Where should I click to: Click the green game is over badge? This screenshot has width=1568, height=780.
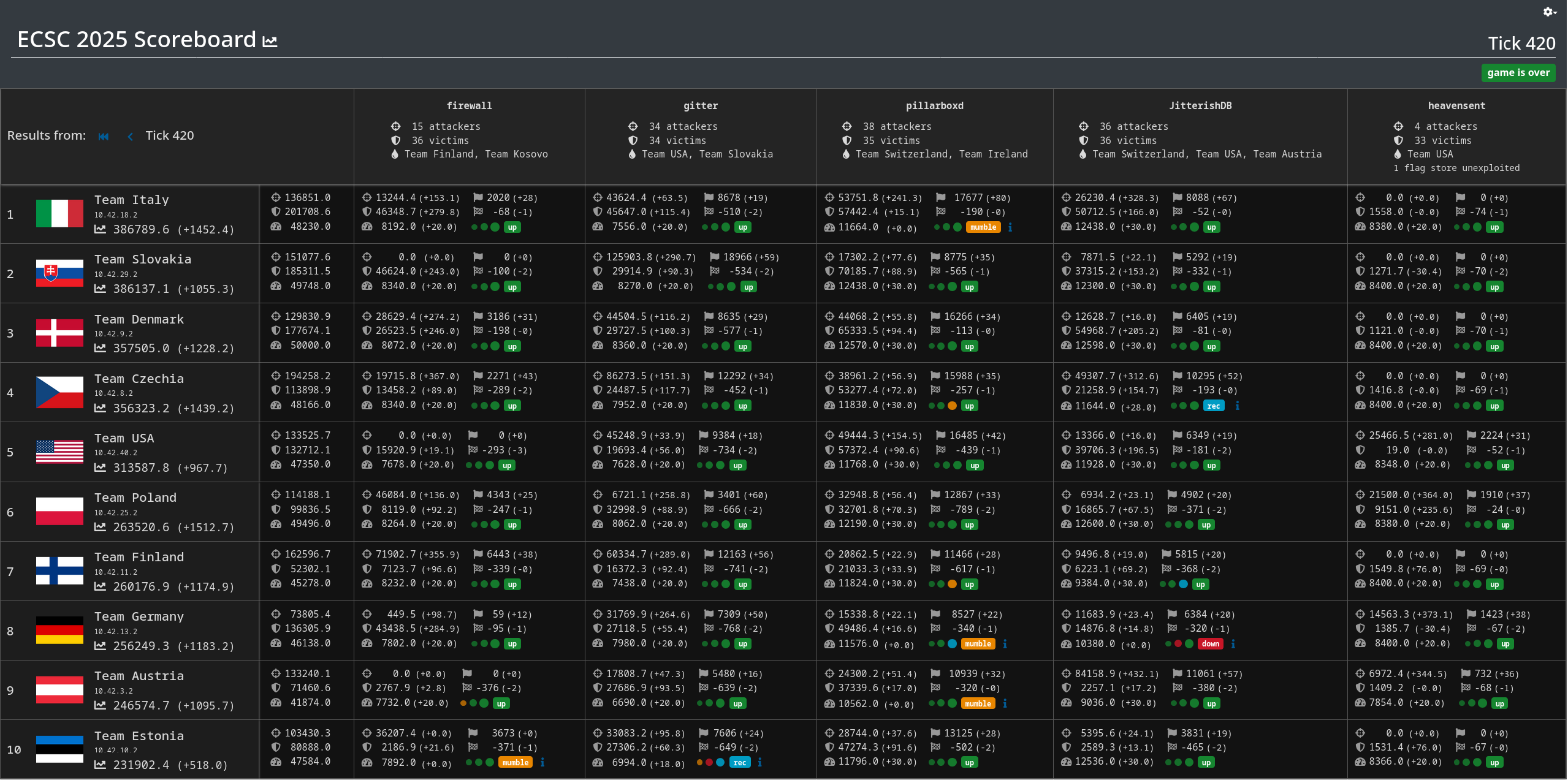click(x=1518, y=73)
